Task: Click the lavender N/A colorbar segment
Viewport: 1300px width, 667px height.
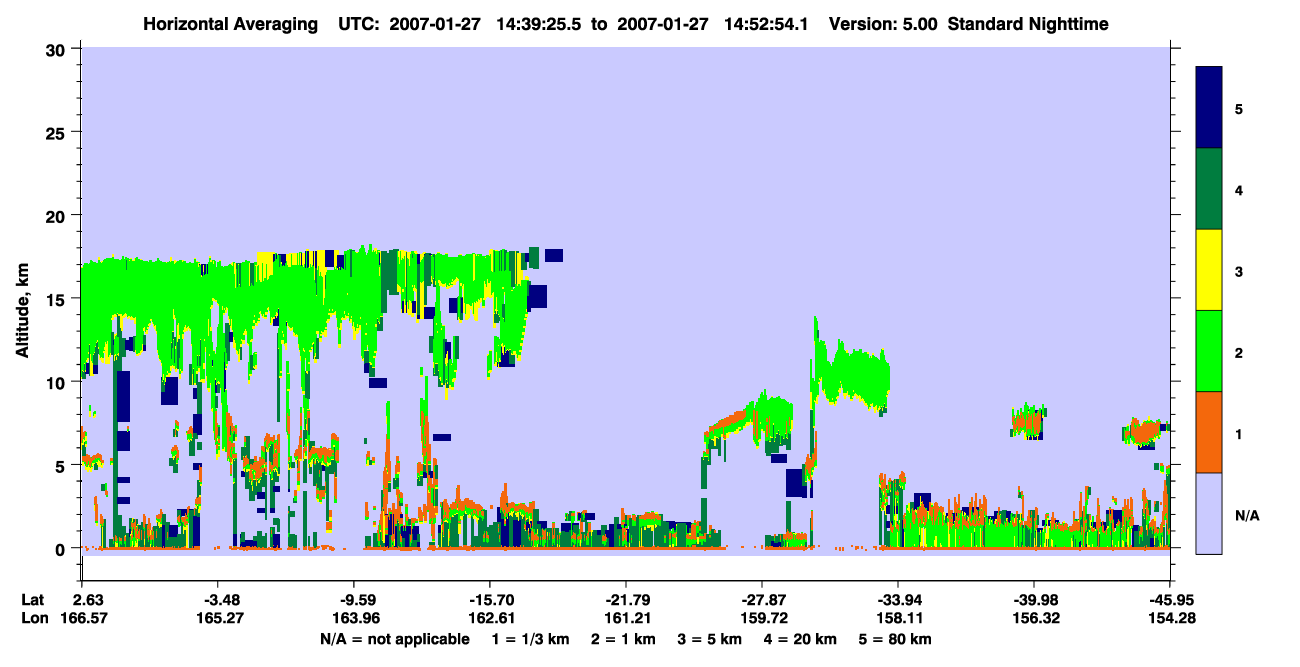Action: coord(1209,513)
